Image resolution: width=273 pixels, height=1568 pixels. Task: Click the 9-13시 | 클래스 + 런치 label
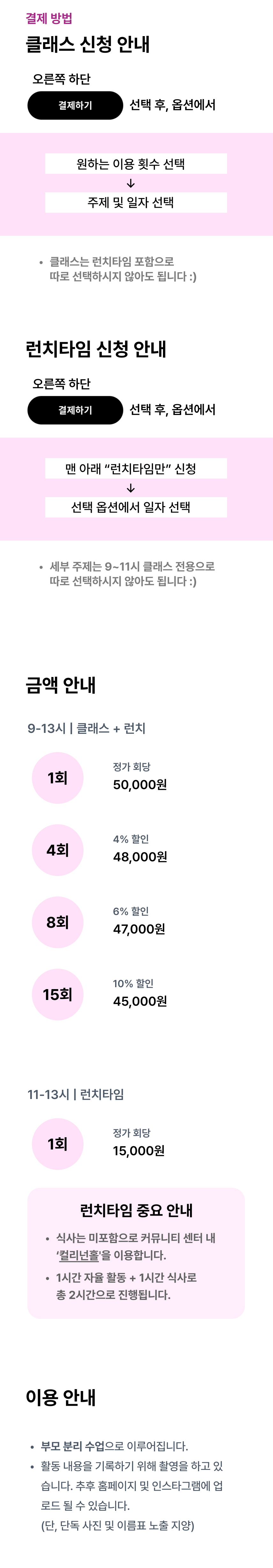tap(86, 728)
